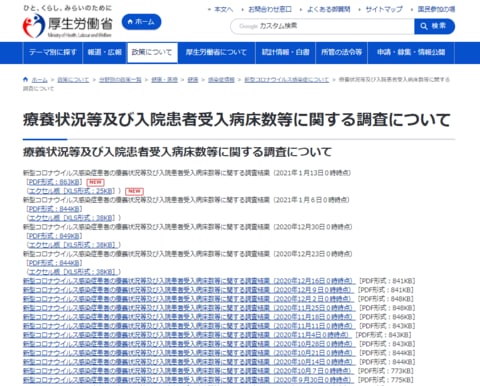Open the 所管の法令等 menu
The width and height of the screenshot is (480, 386).
[x=341, y=52]
